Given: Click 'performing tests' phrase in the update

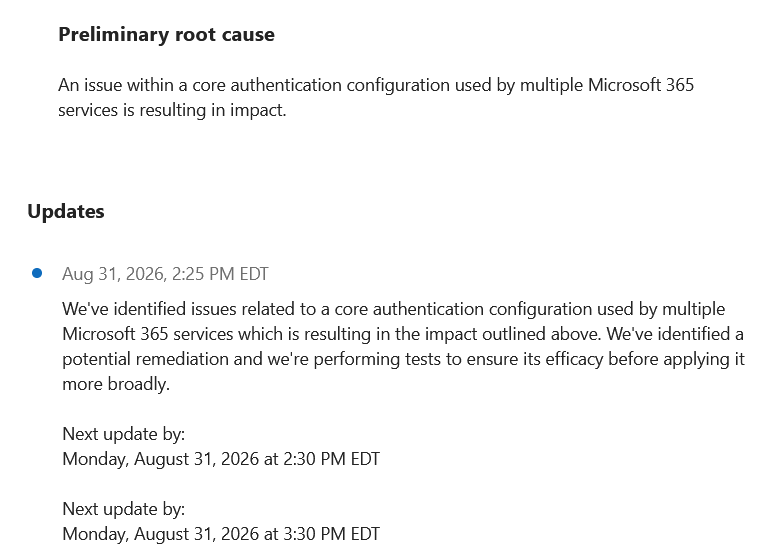Looking at the screenshot, I should 377,359.
